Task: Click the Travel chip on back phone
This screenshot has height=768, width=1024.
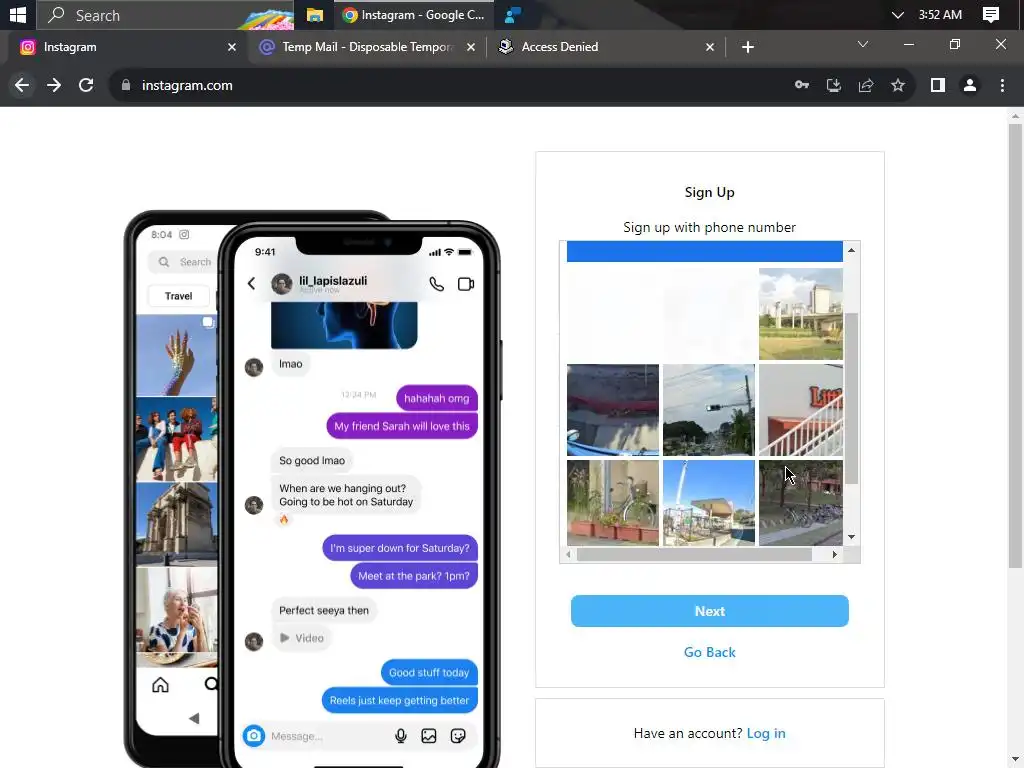Action: [178, 296]
